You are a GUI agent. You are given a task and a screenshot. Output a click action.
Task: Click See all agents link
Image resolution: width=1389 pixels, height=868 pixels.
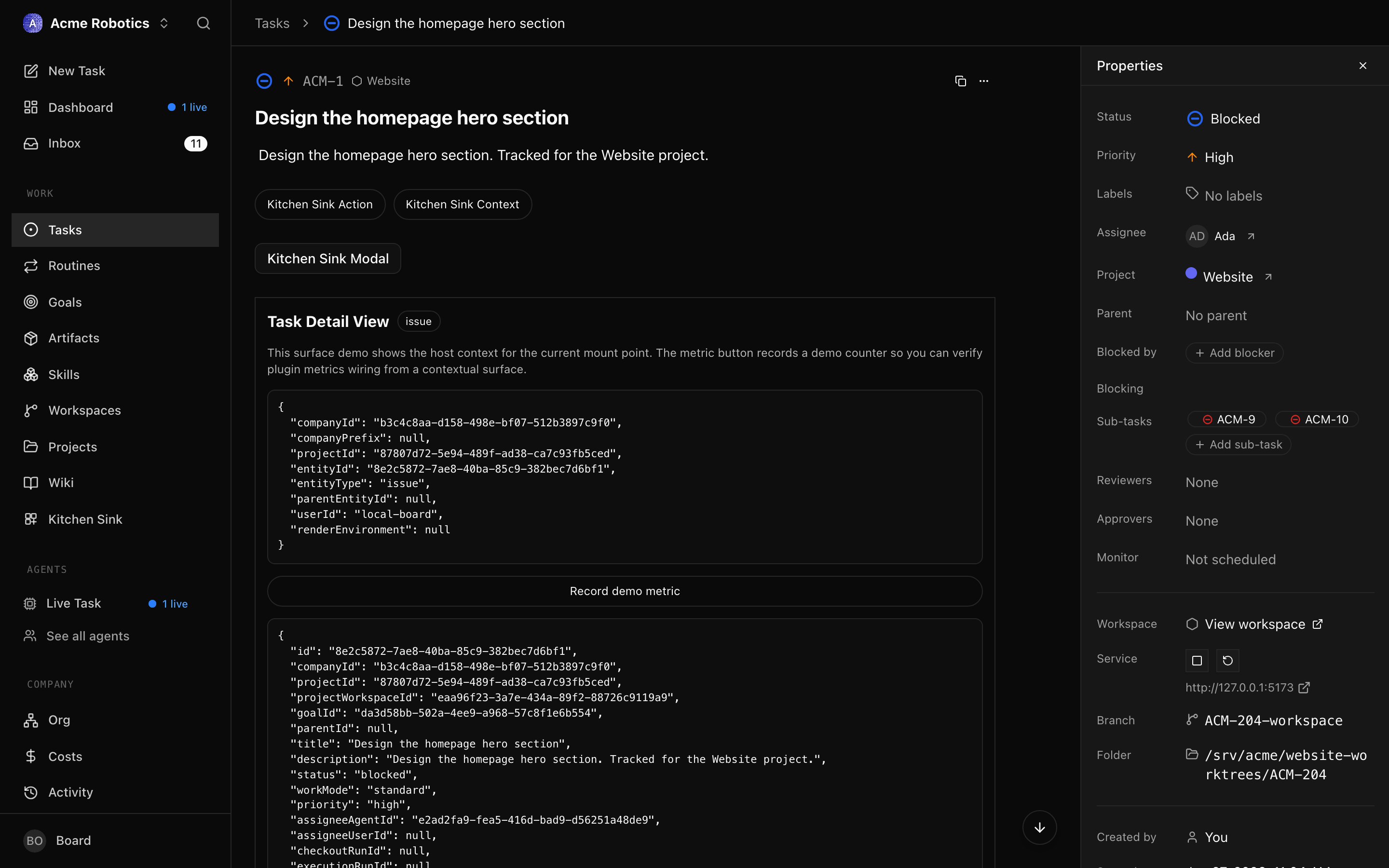click(88, 636)
